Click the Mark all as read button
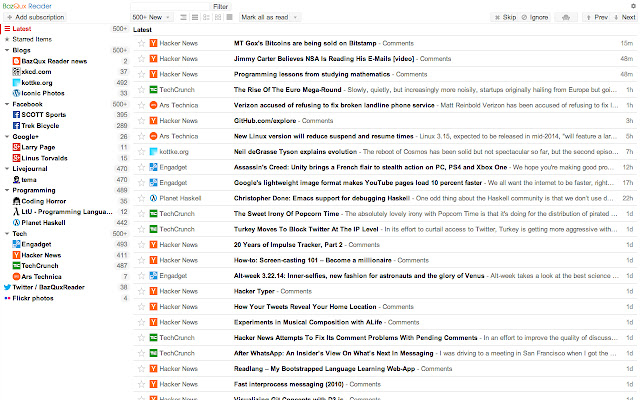640x400 pixels. coord(265,18)
